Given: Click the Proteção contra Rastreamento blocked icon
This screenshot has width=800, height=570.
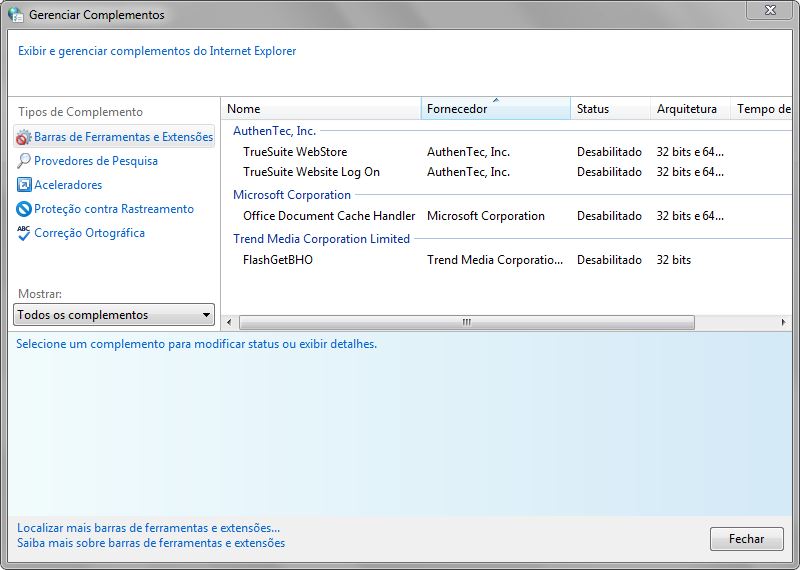Looking at the screenshot, I should coord(23,209).
